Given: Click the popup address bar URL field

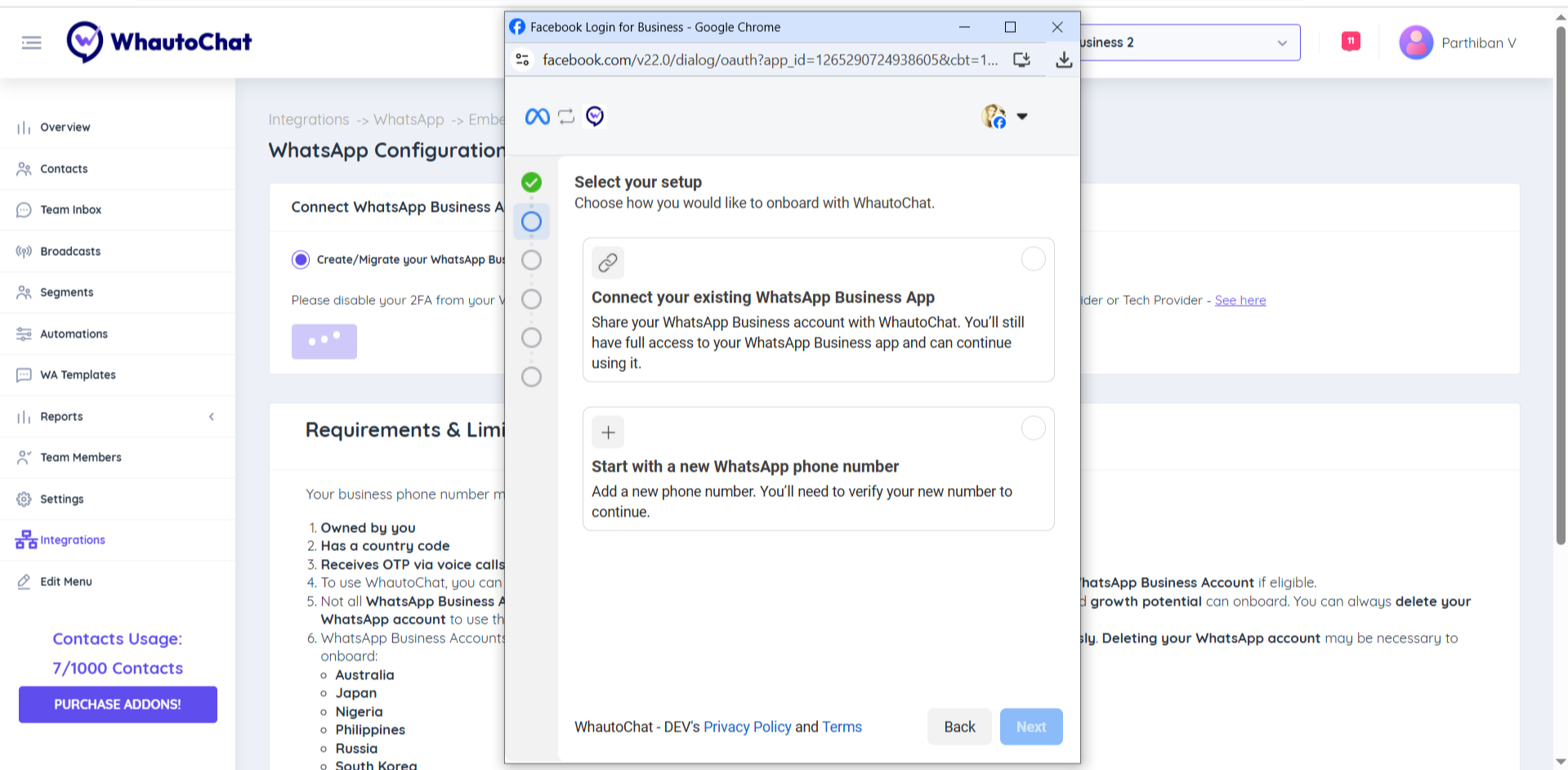Looking at the screenshot, I should point(770,60).
